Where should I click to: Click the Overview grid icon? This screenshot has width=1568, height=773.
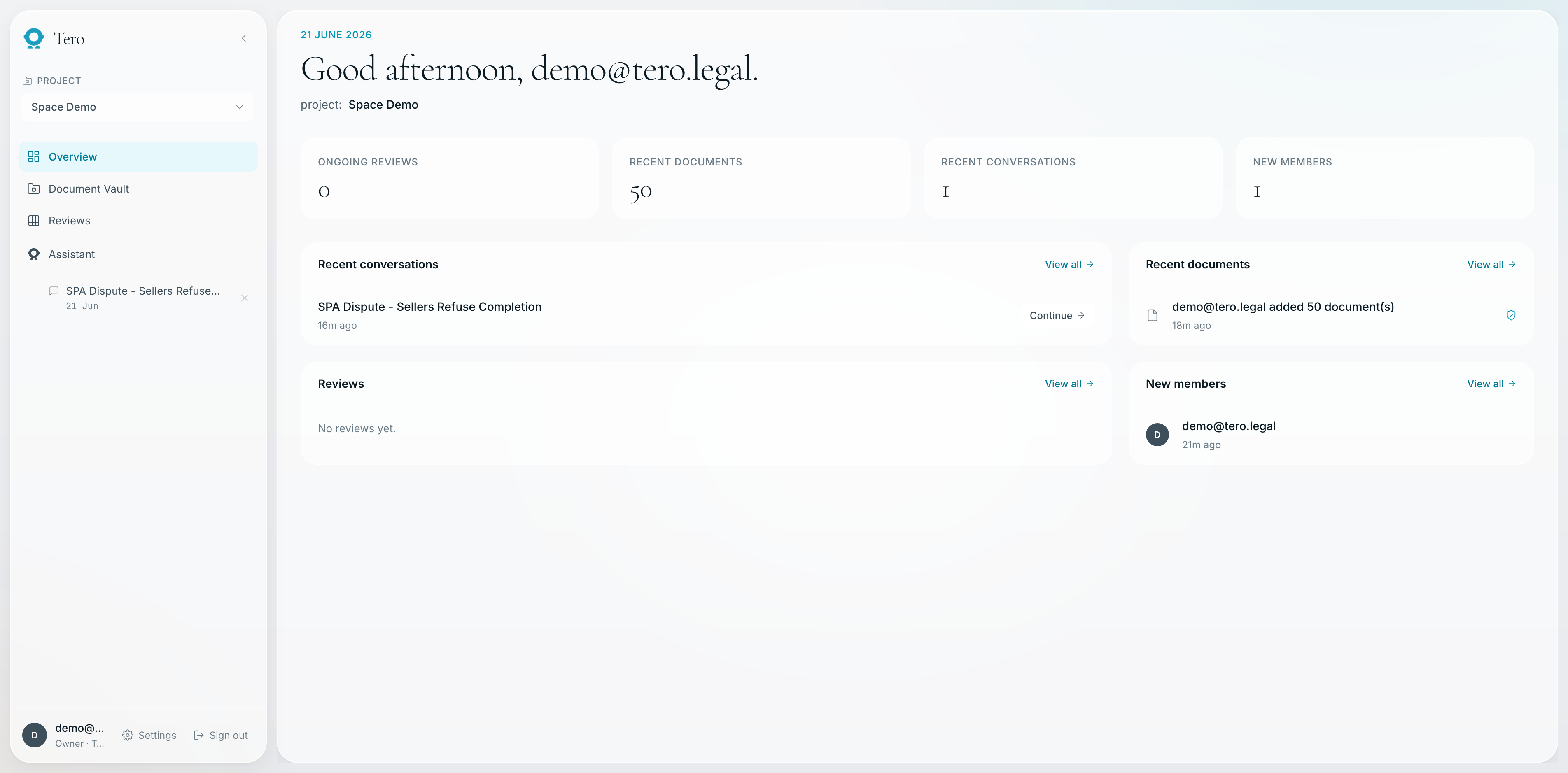33,156
